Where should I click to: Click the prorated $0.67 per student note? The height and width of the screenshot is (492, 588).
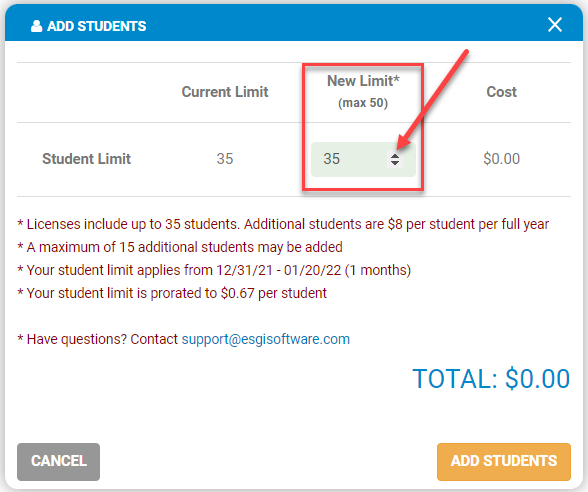pos(172,293)
